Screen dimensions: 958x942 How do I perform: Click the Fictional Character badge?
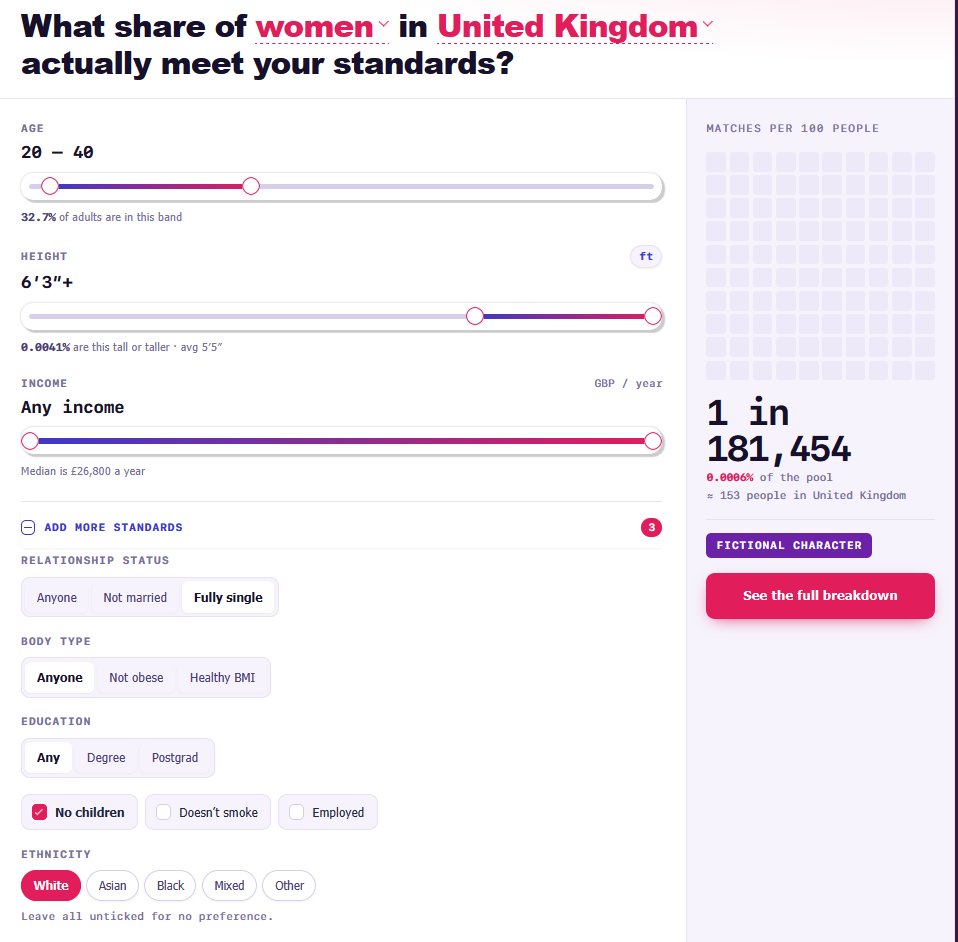789,546
